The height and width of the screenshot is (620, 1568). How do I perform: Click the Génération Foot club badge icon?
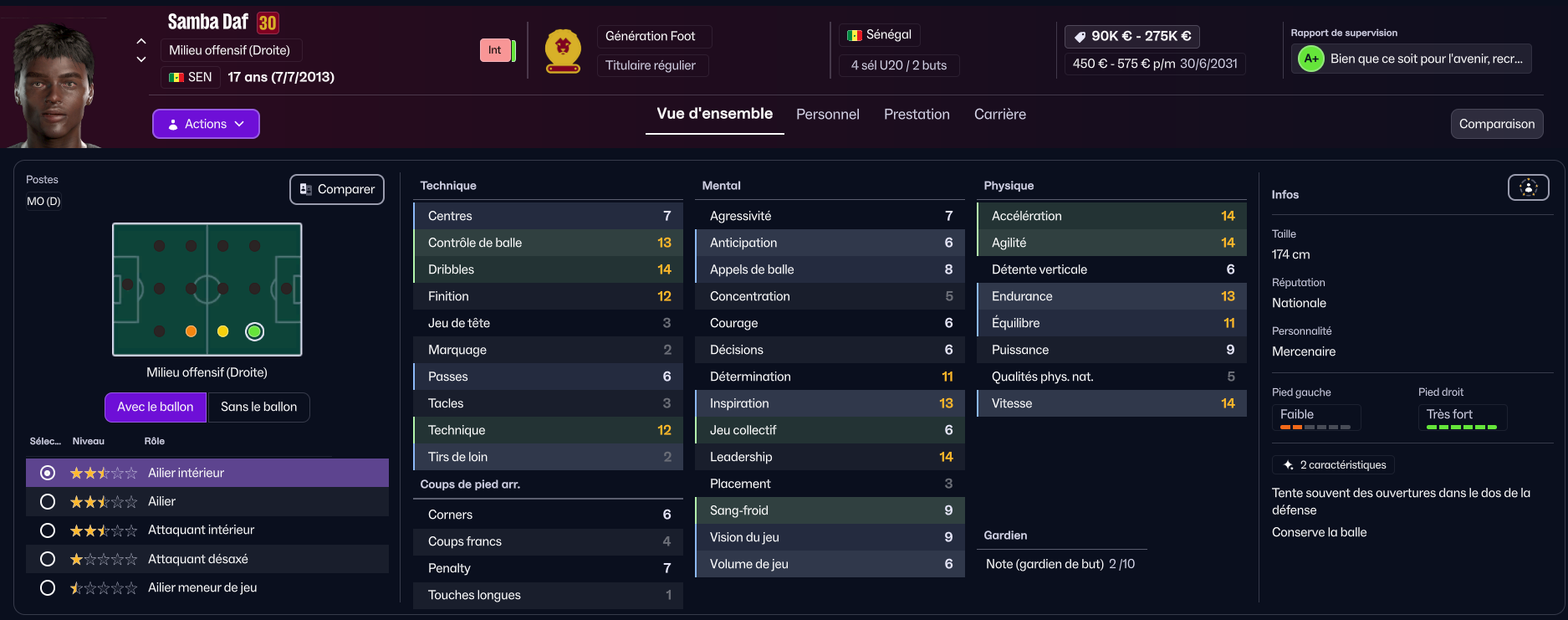(563, 51)
